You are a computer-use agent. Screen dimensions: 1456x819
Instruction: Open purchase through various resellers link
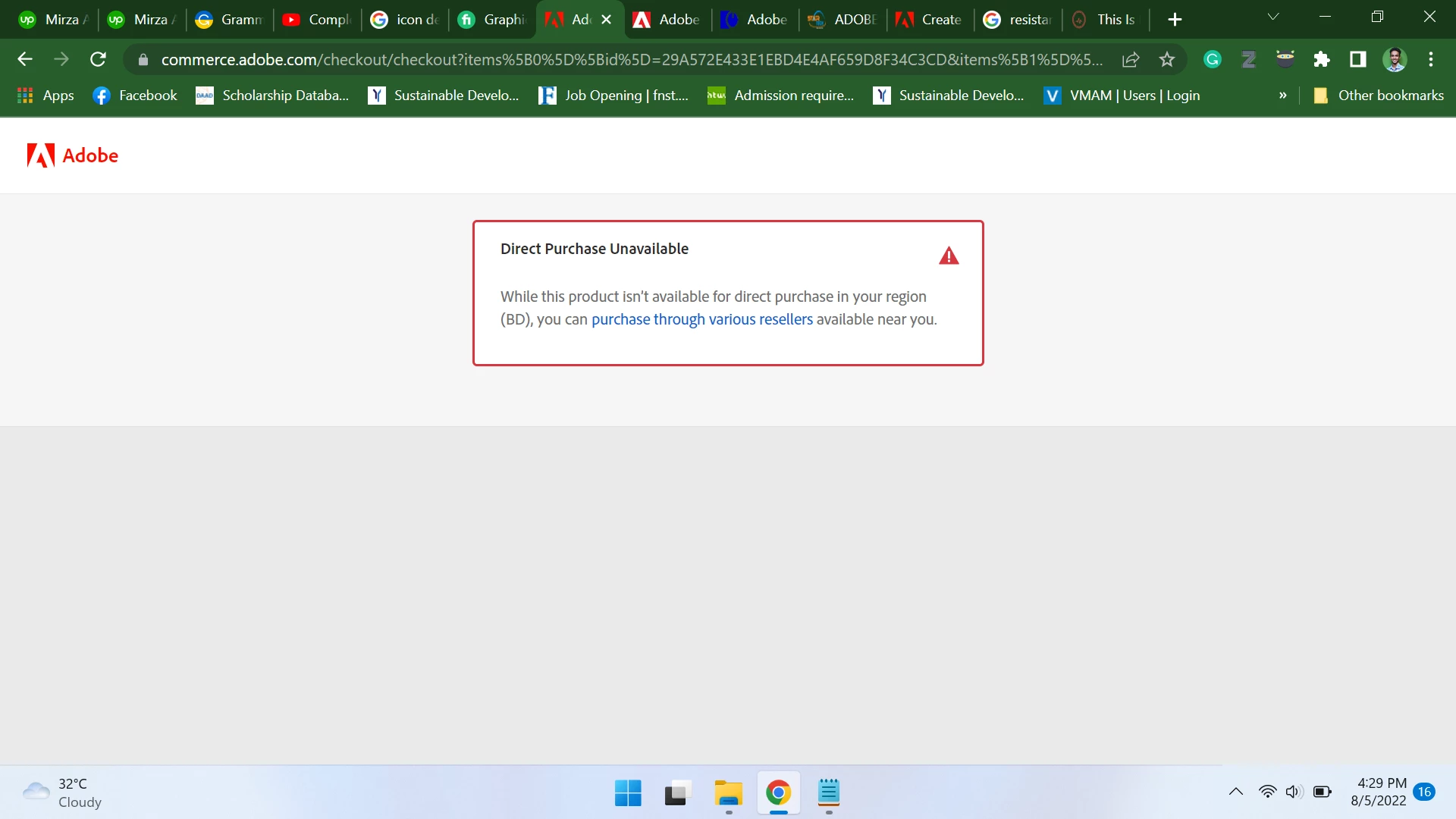click(x=701, y=319)
